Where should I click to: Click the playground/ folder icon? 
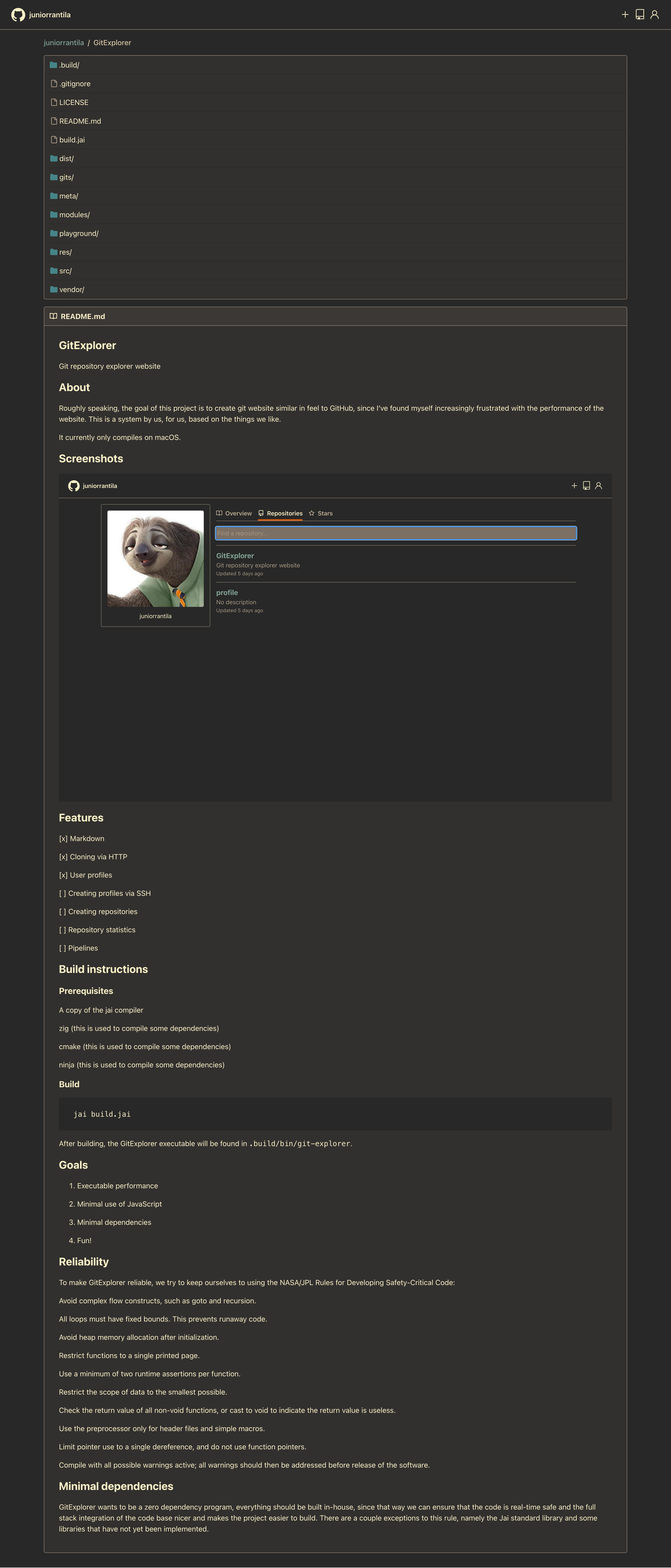(54, 233)
